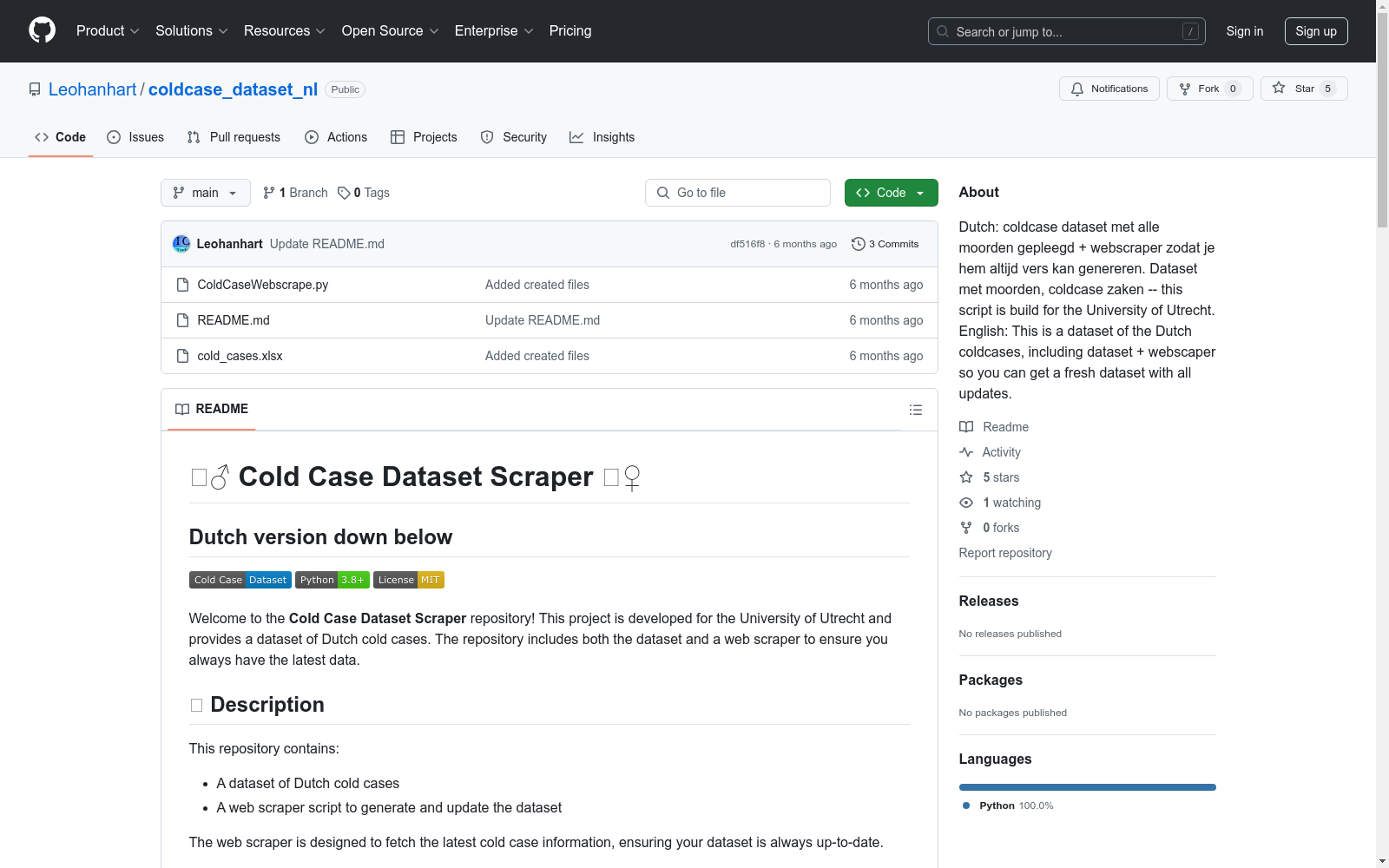Click the GitHub logo icon
Image resolution: width=1389 pixels, height=868 pixels.
(x=42, y=30)
